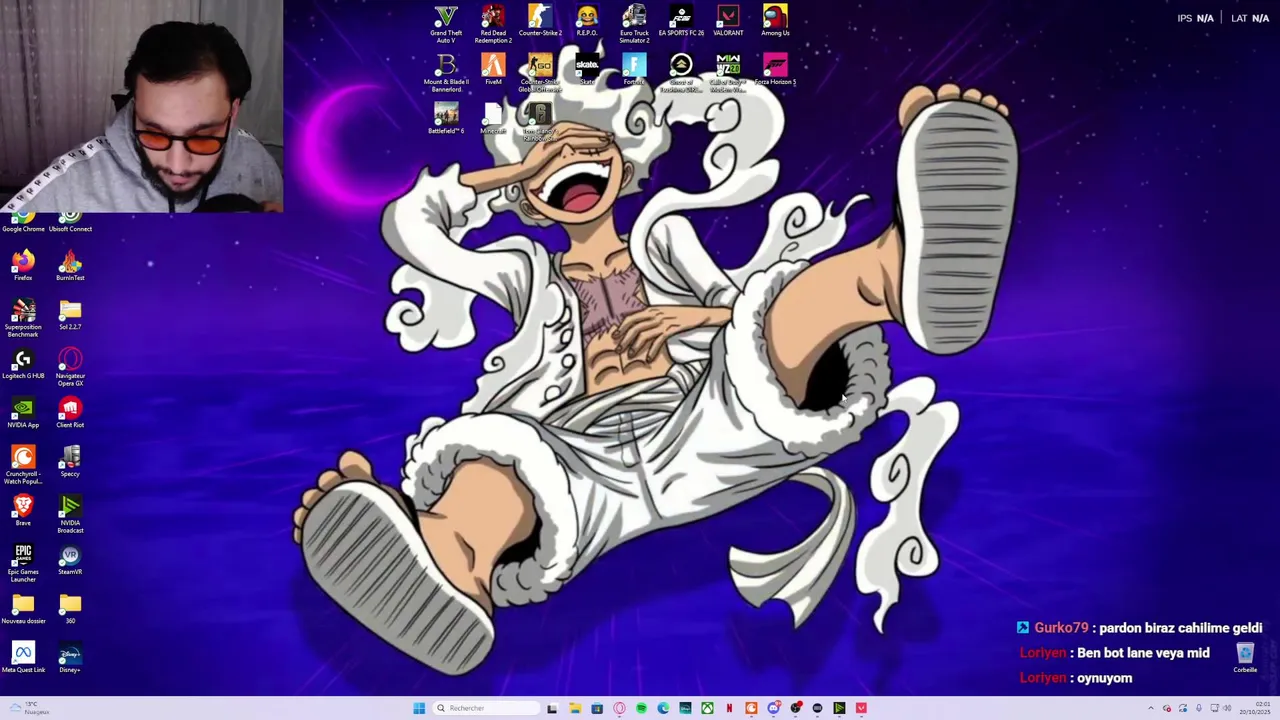Open the Epic Games Launcher shortcut
Screen dimensions: 1280x720
coord(23,564)
